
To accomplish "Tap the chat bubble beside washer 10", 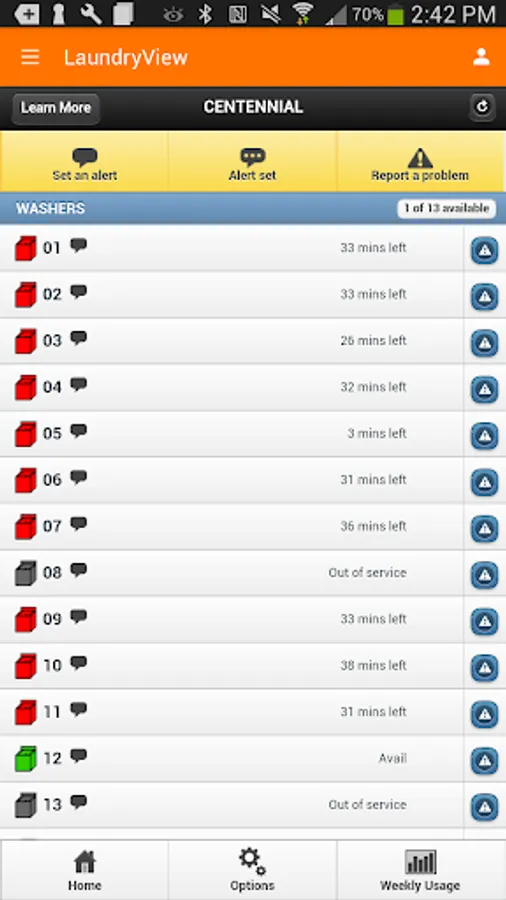I will click(x=79, y=663).
